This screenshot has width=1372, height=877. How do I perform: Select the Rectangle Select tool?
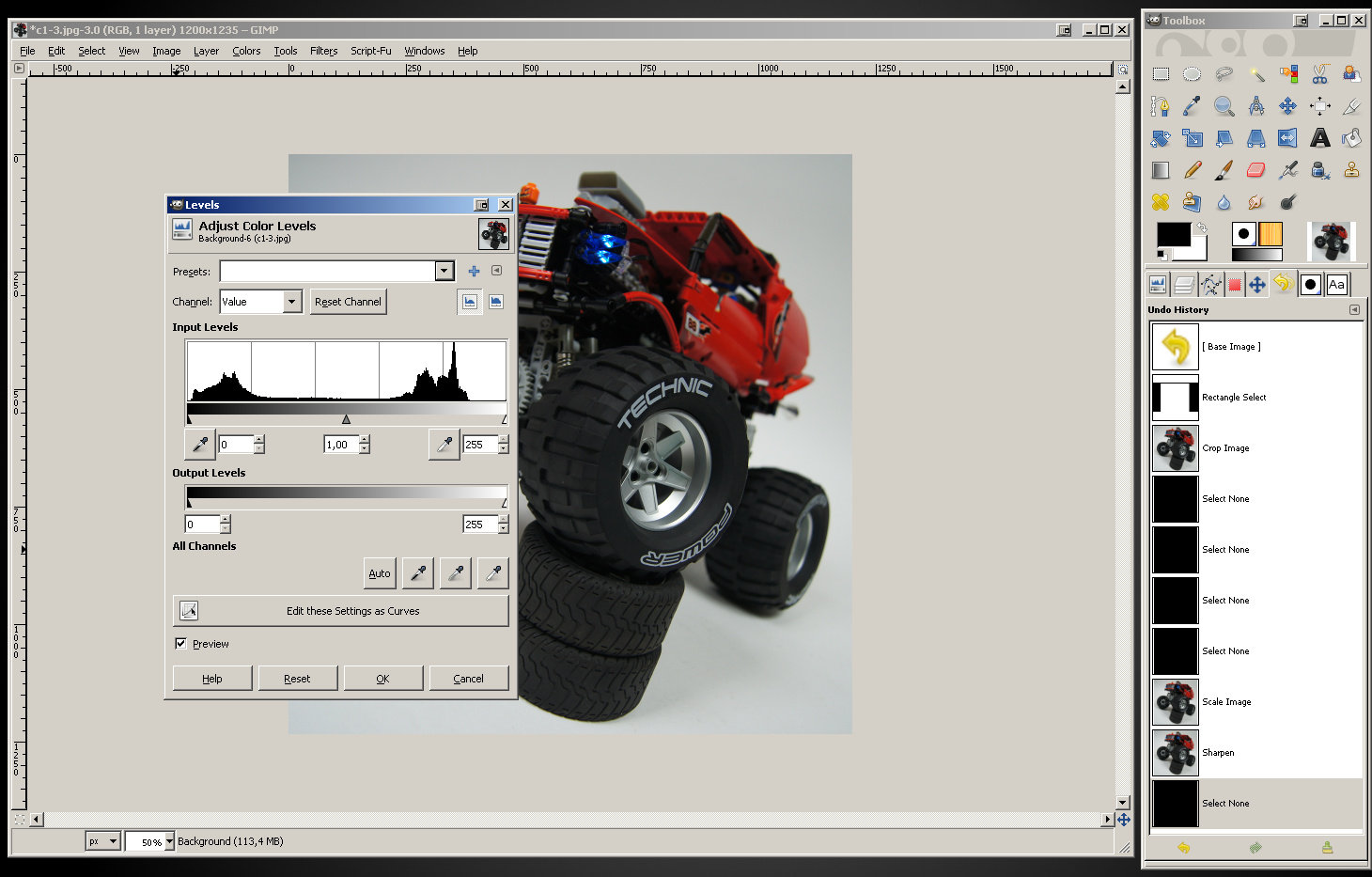tap(1161, 74)
